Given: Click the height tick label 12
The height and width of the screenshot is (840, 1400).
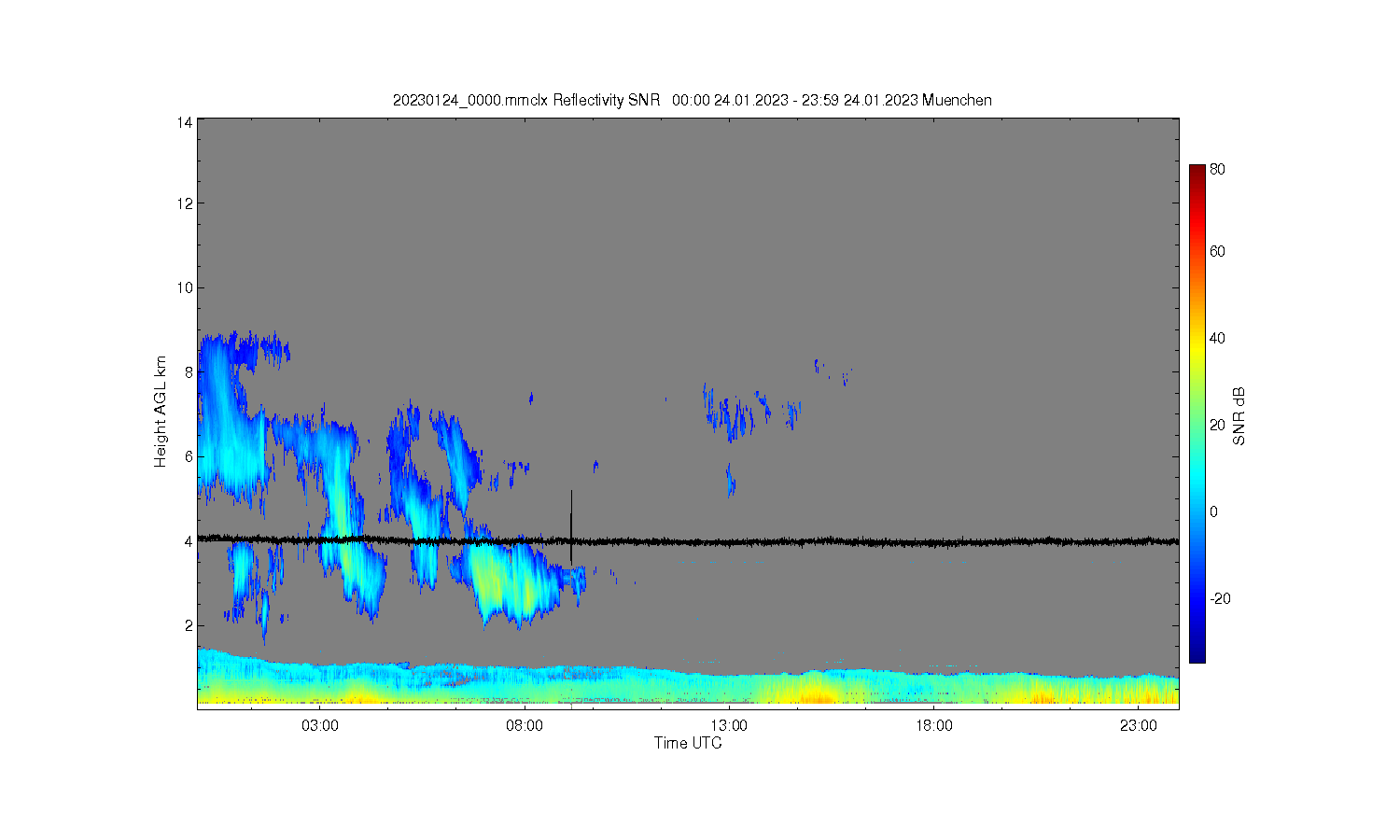Looking at the screenshot, I should pos(185,203).
